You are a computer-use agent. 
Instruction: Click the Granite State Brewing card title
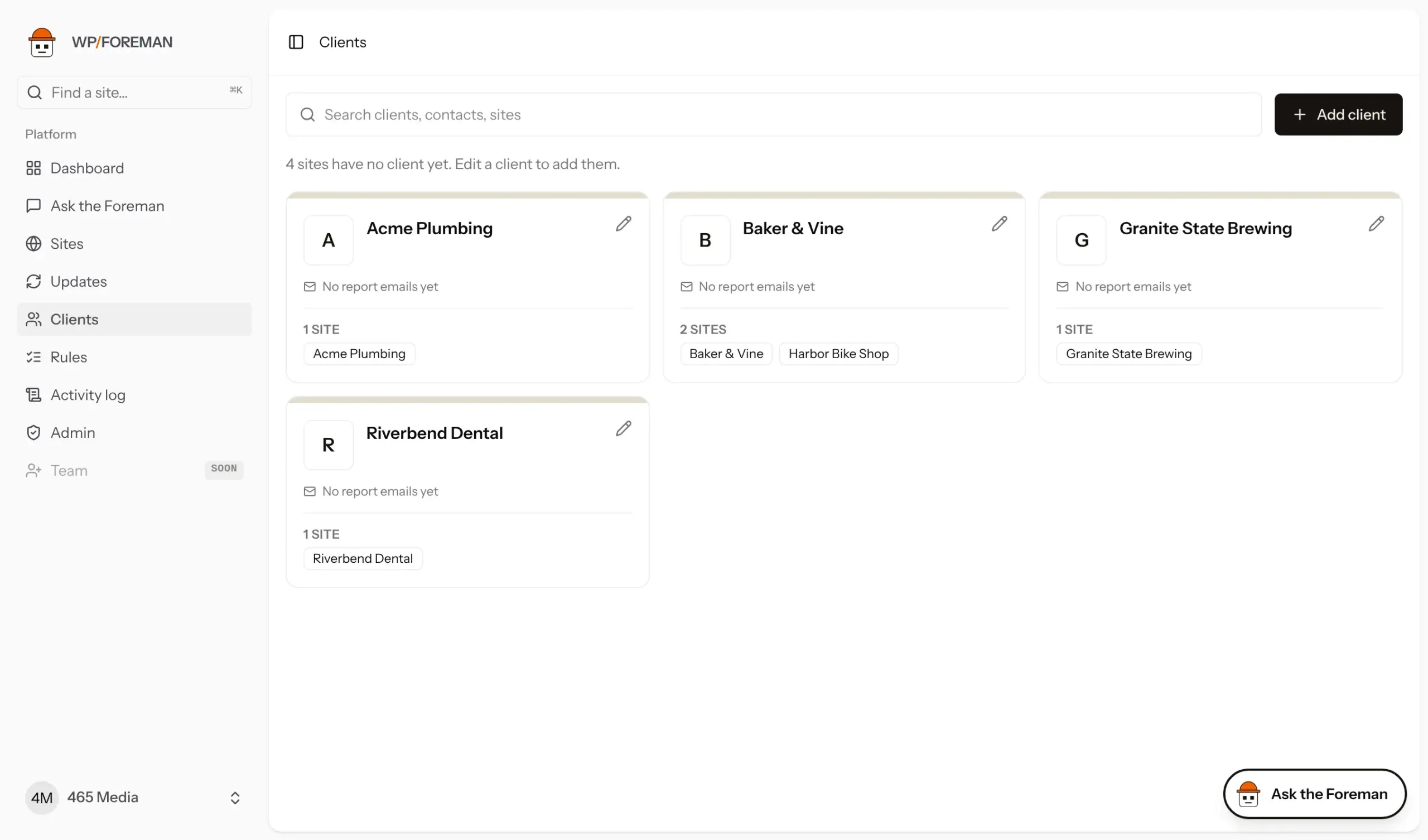click(1205, 229)
